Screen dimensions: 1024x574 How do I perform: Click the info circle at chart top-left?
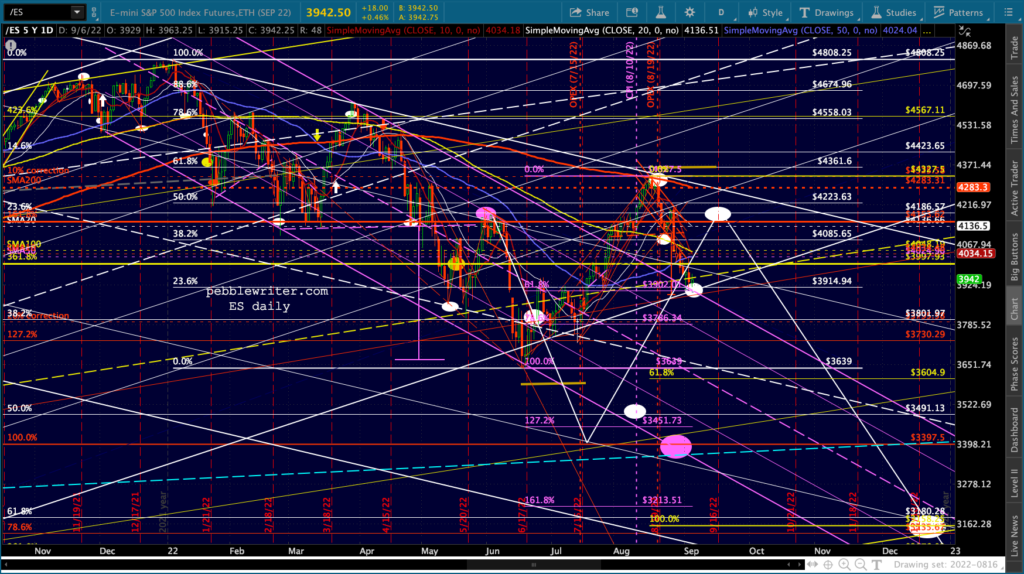[x=11, y=46]
